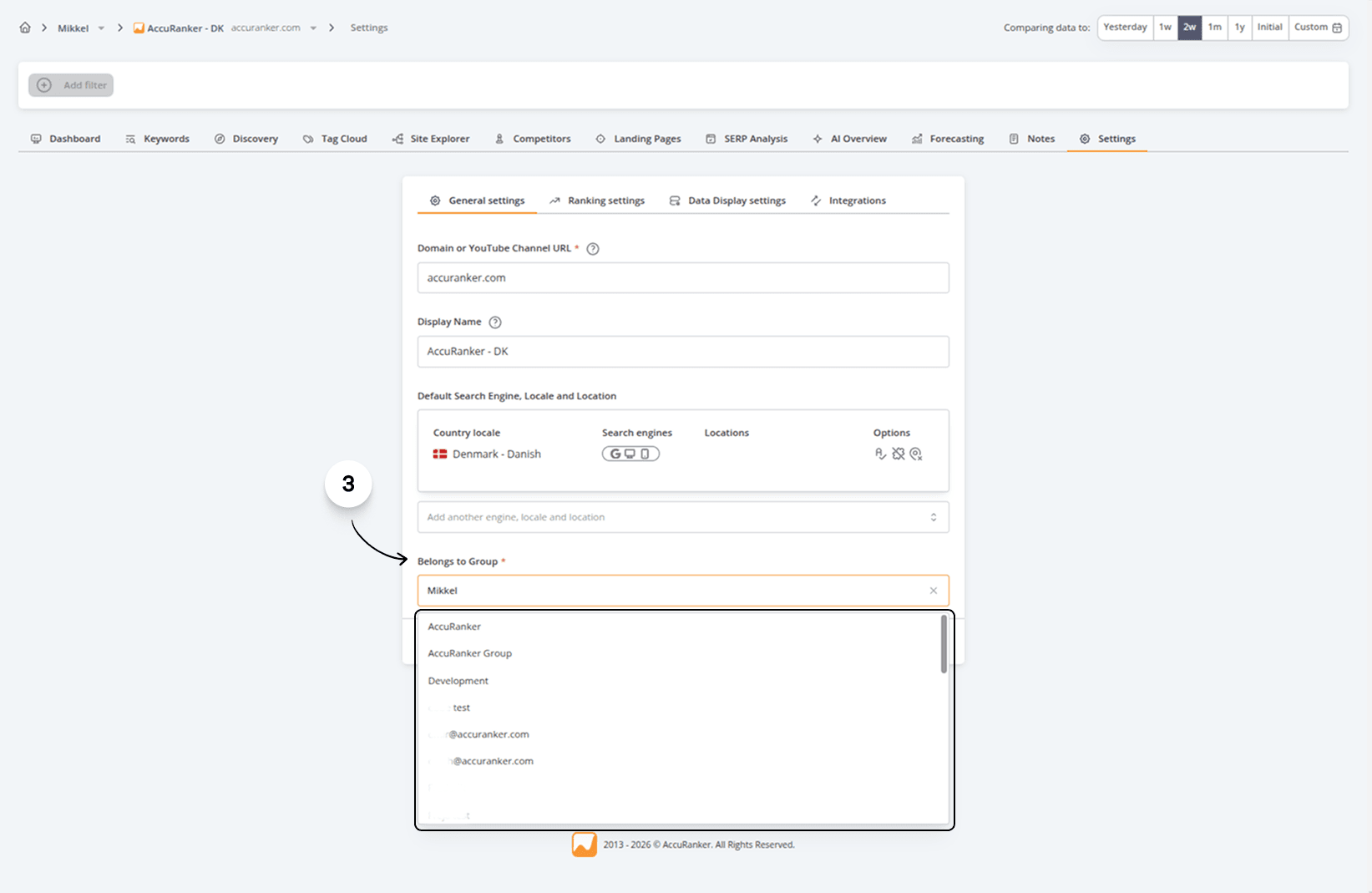Focus the Display Name input field
The width and height of the screenshot is (1372, 893).
[683, 352]
